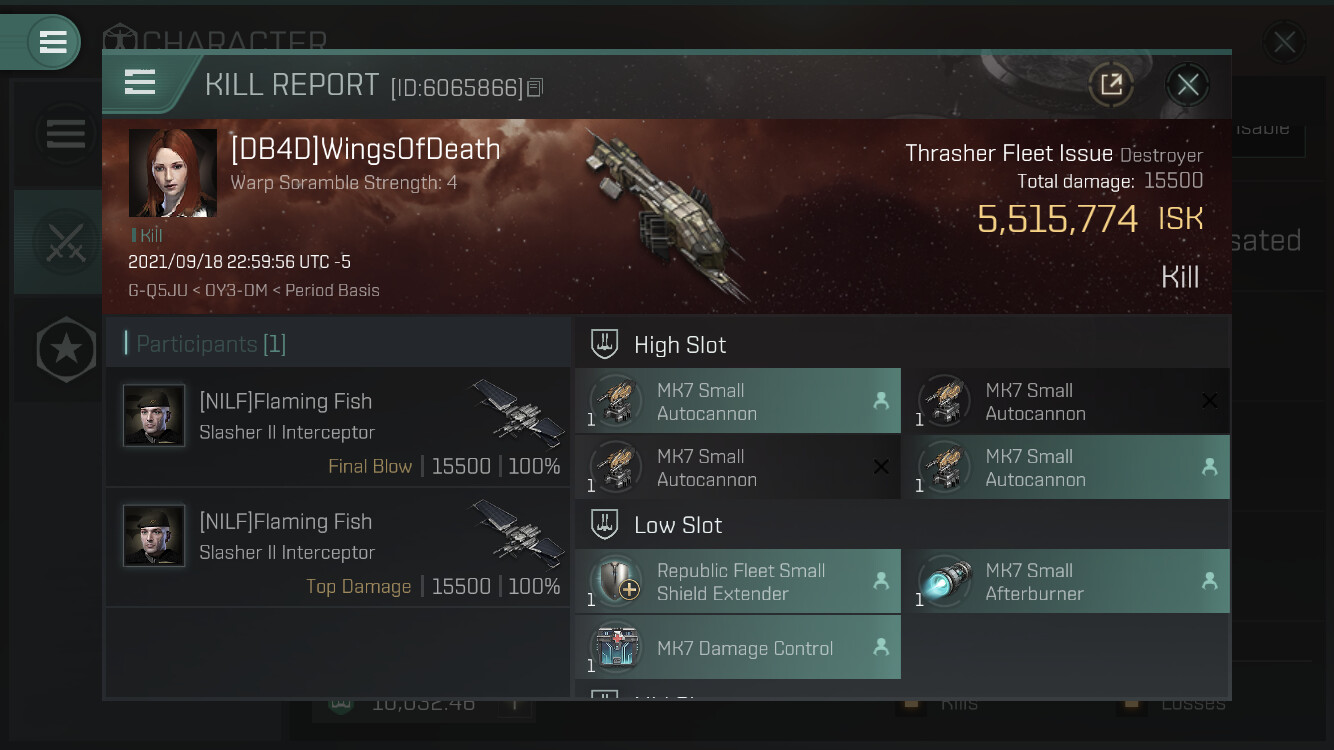Copy the kill report ID

[535, 88]
